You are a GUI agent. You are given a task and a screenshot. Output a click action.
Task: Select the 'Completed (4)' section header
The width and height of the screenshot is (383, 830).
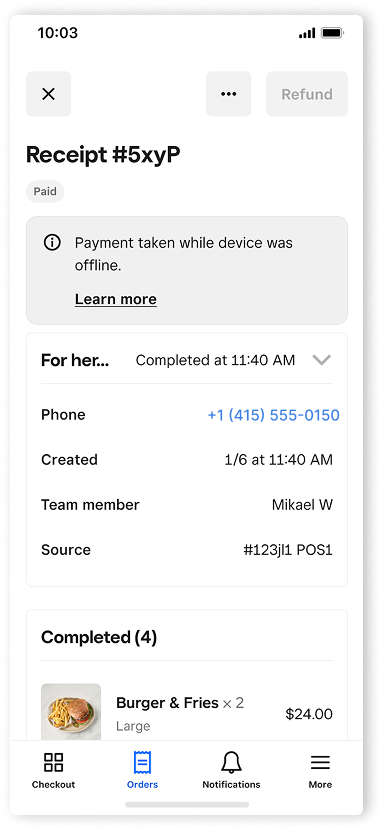coord(99,637)
